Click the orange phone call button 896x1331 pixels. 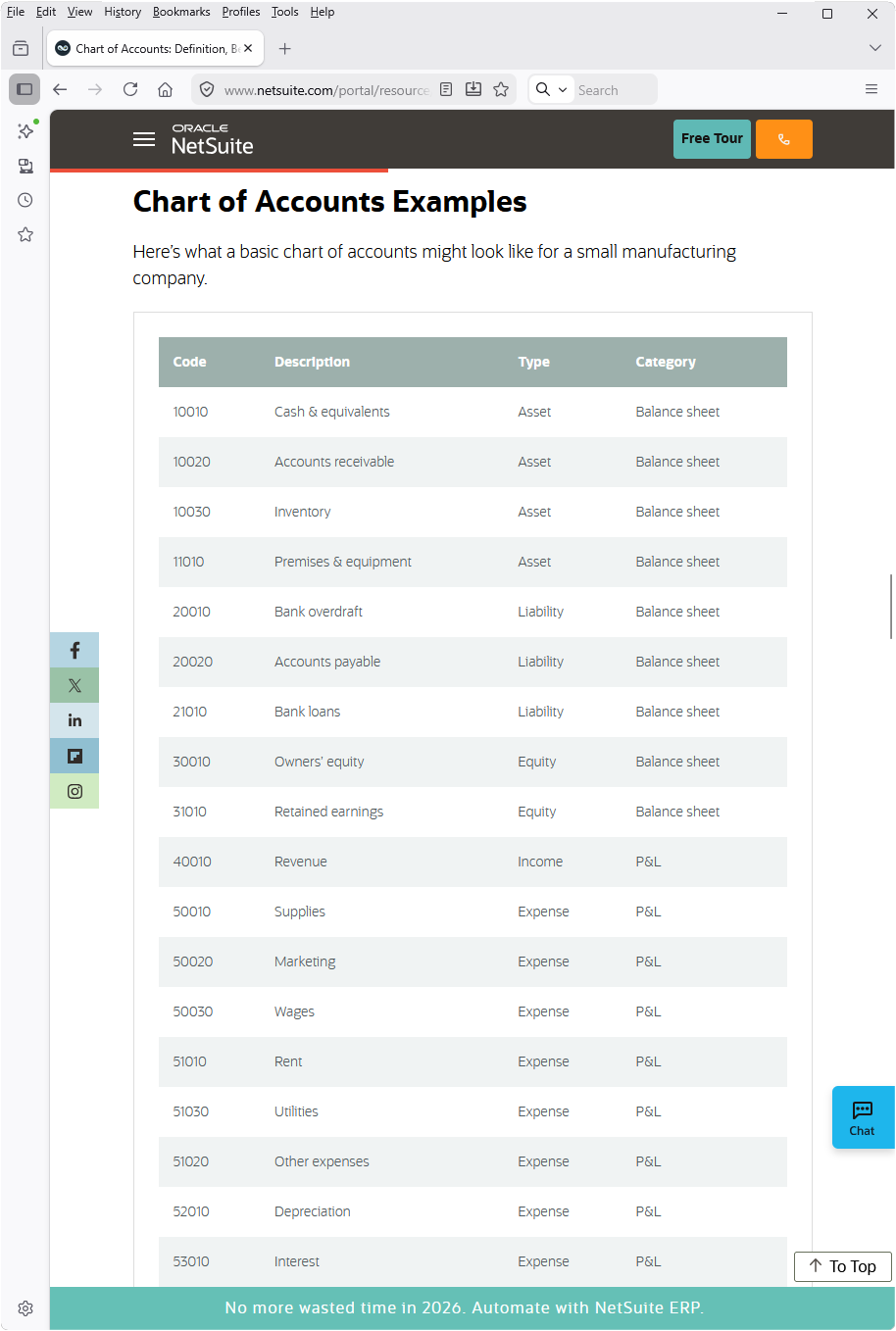(x=784, y=139)
